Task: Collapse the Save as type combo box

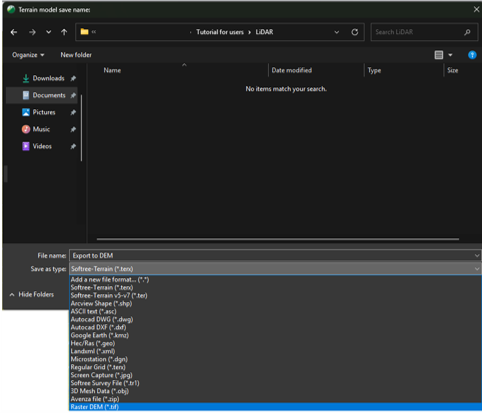Action: coord(275,269)
